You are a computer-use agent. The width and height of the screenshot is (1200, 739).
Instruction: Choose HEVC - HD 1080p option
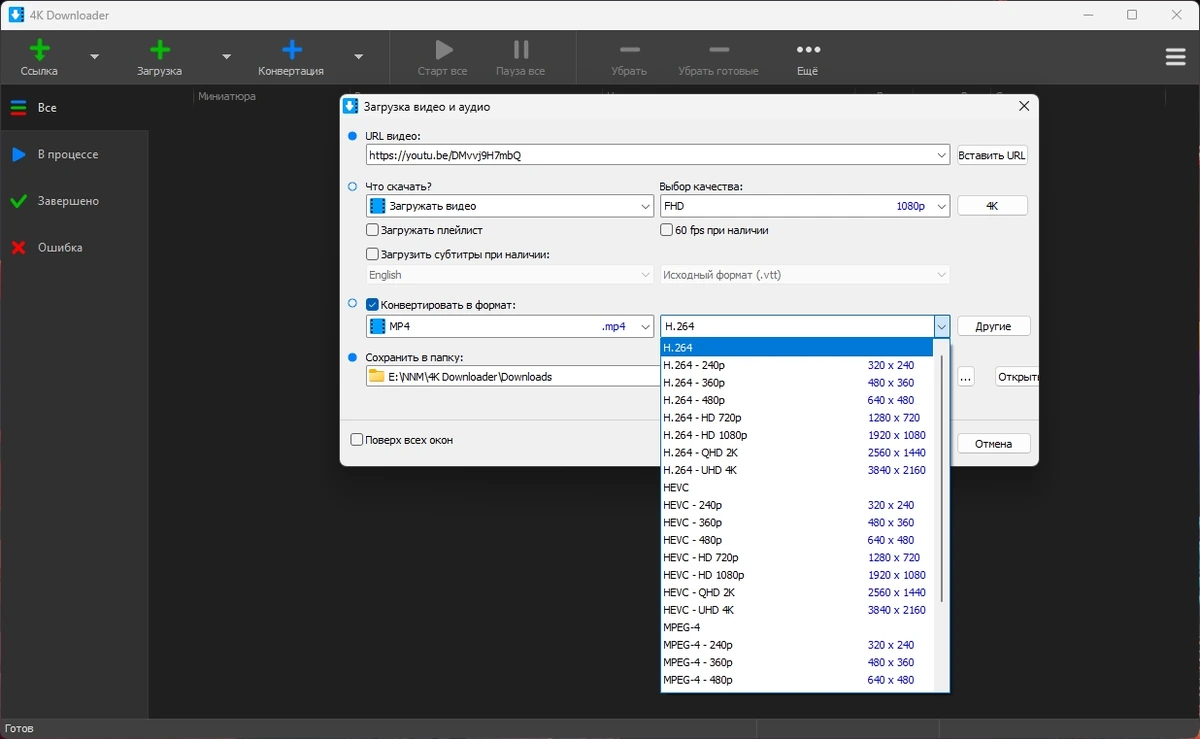pos(797,575)
